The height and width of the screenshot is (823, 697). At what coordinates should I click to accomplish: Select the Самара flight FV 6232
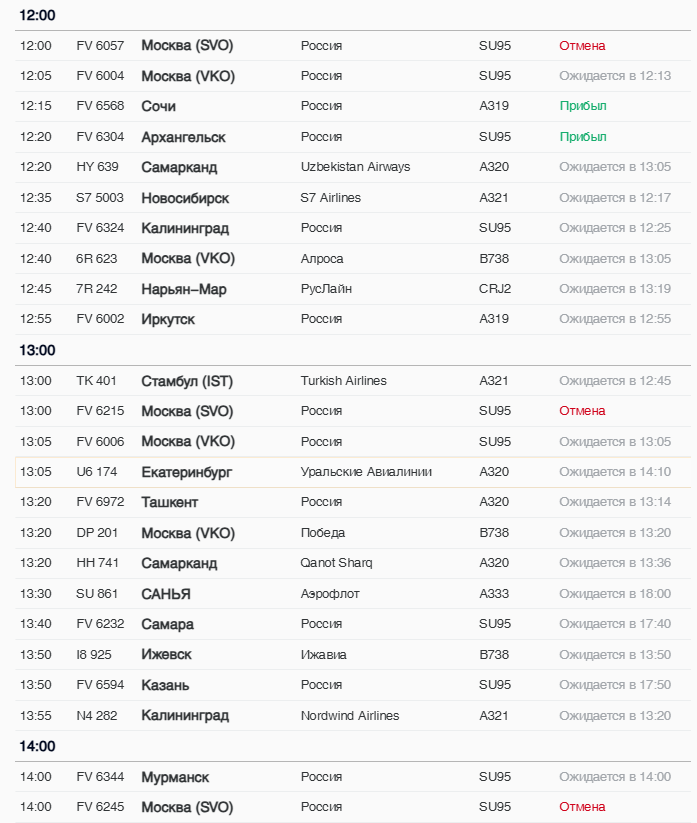click(x=167, y=624)
